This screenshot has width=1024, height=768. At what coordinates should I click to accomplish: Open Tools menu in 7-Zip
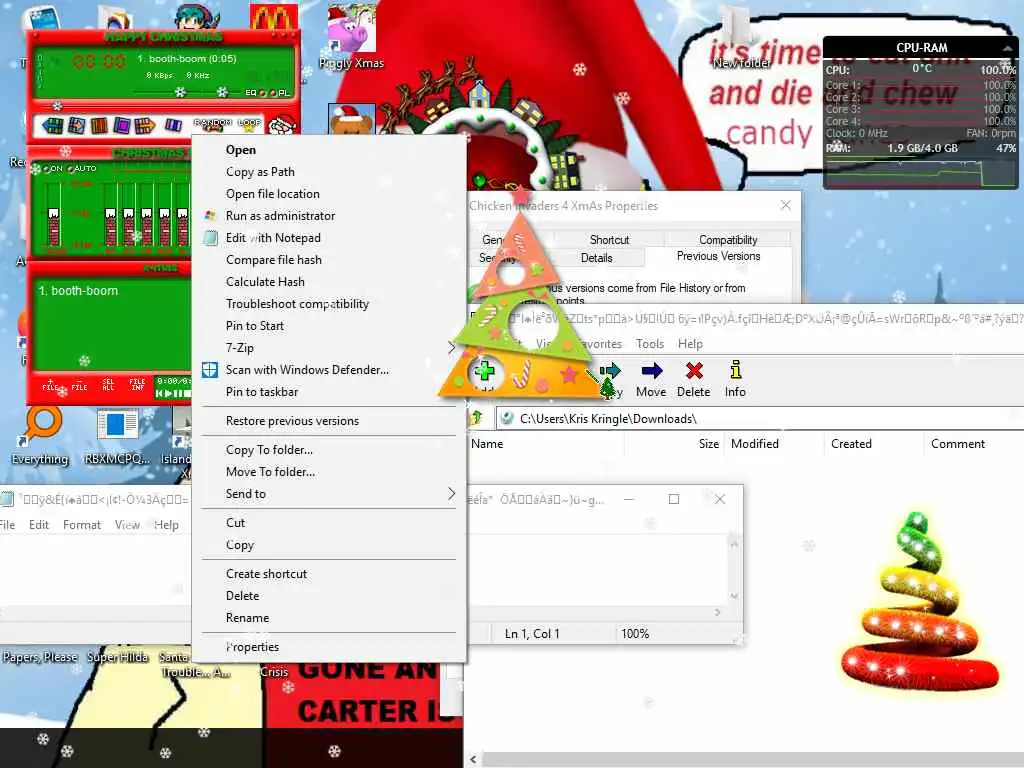click(x=650, y=344)
